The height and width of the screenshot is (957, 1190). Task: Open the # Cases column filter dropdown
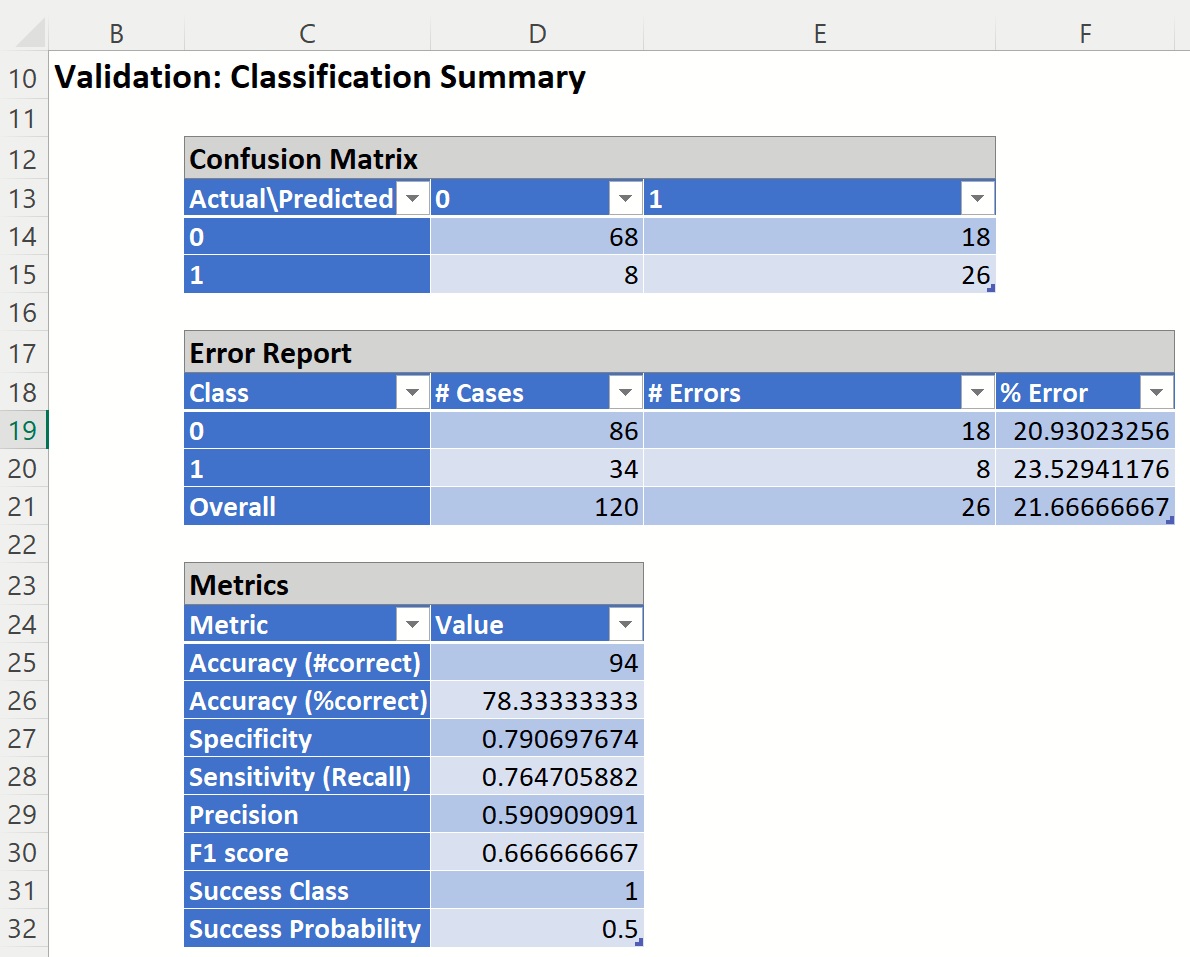(625, 393)
